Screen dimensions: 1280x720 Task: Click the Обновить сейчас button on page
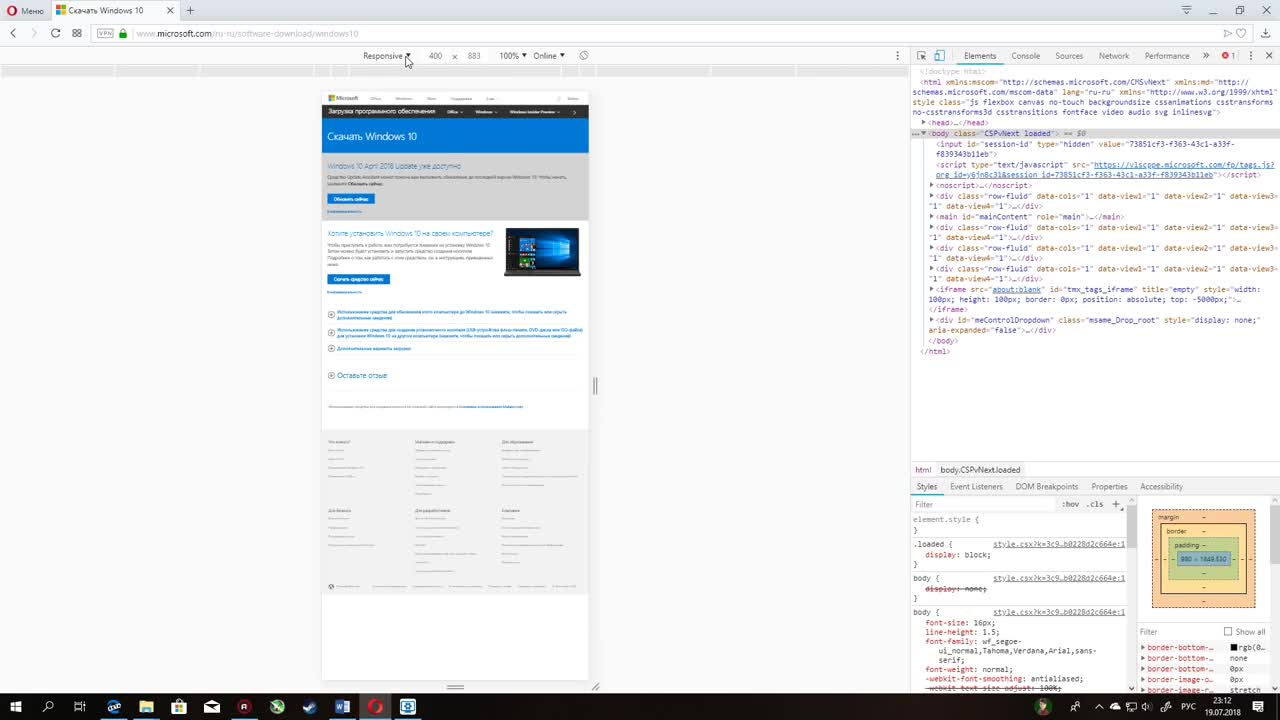click(351, 199)
